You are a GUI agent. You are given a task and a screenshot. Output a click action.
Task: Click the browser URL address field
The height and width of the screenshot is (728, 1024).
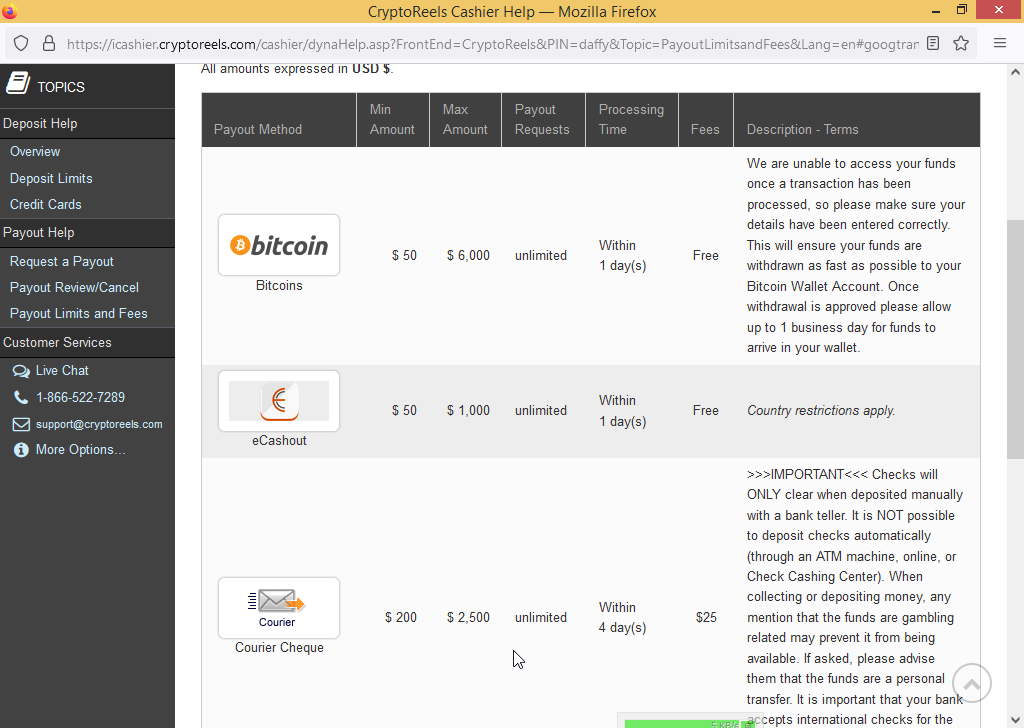(490, 44)
